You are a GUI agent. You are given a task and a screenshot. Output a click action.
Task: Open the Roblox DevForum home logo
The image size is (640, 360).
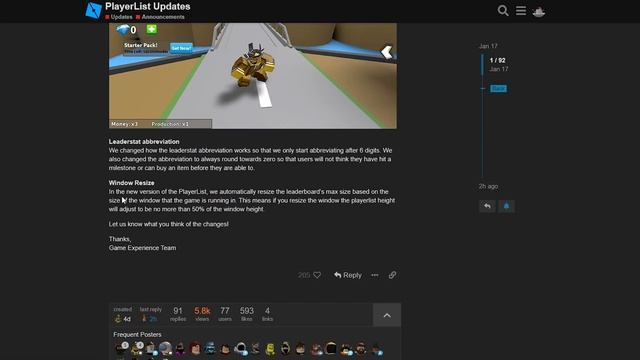(93, 10)
